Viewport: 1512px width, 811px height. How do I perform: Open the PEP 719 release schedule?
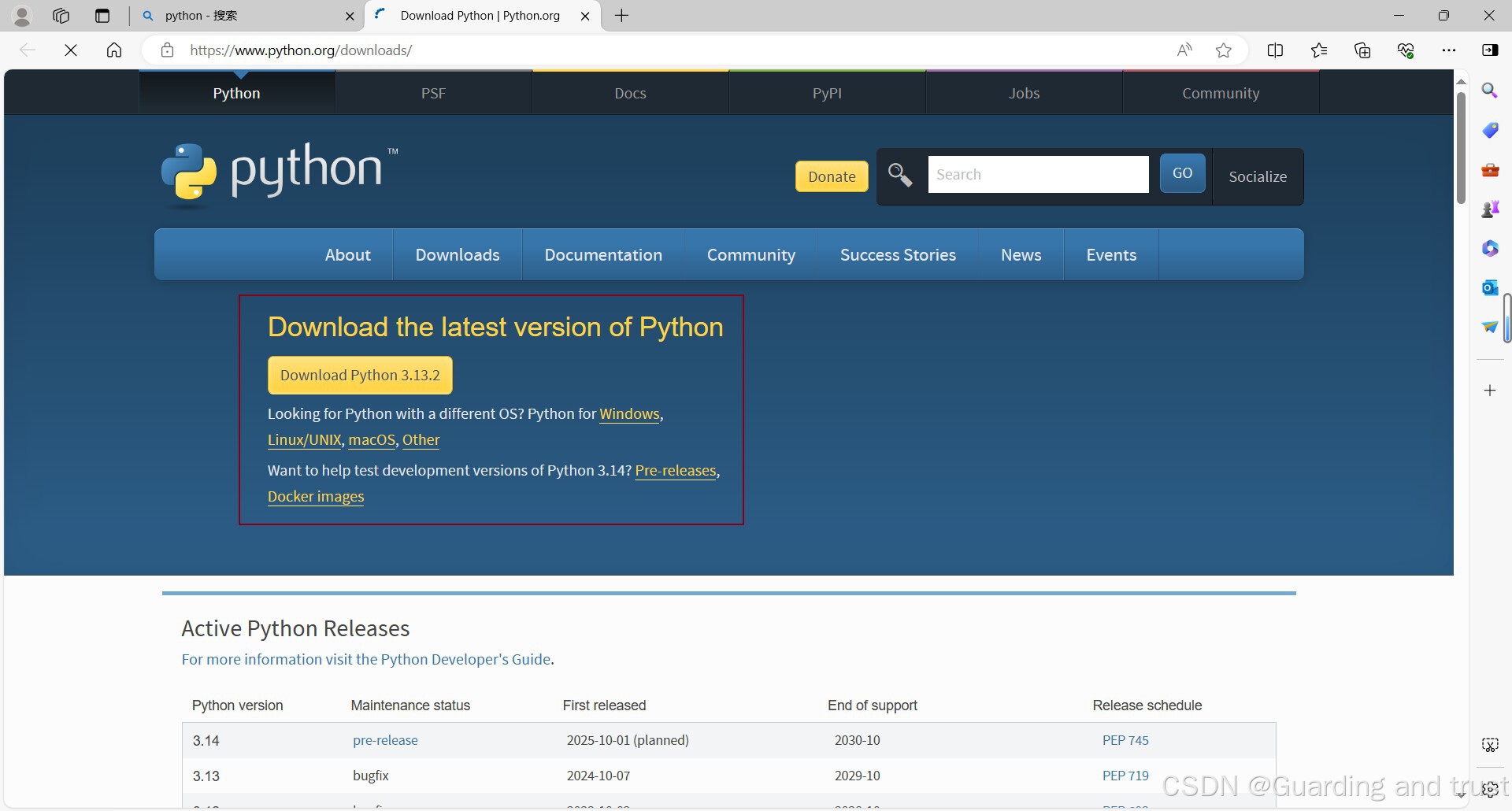click(x=1125, y=776)
